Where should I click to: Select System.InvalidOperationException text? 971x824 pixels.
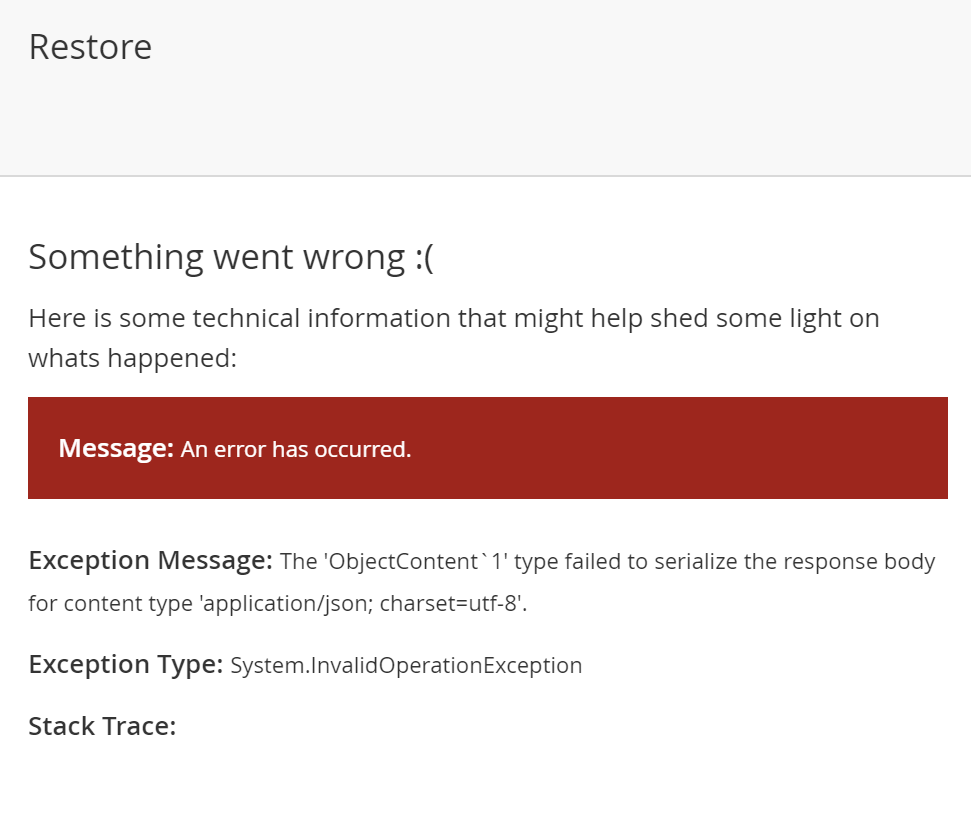[x=406, y=666]
